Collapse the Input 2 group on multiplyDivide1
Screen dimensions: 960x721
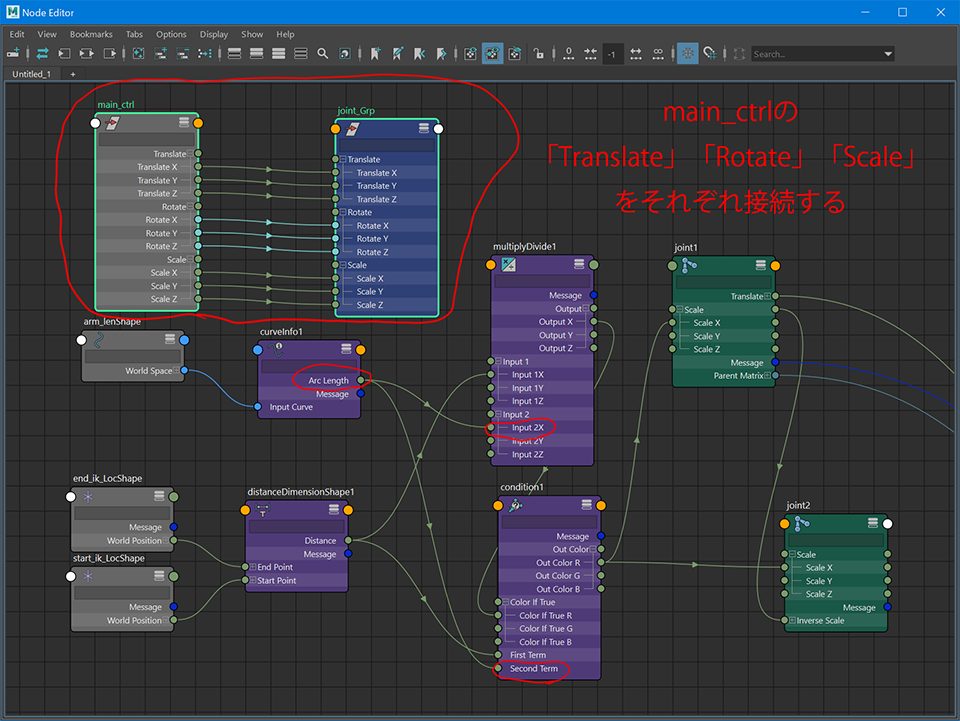click(498, 414)
